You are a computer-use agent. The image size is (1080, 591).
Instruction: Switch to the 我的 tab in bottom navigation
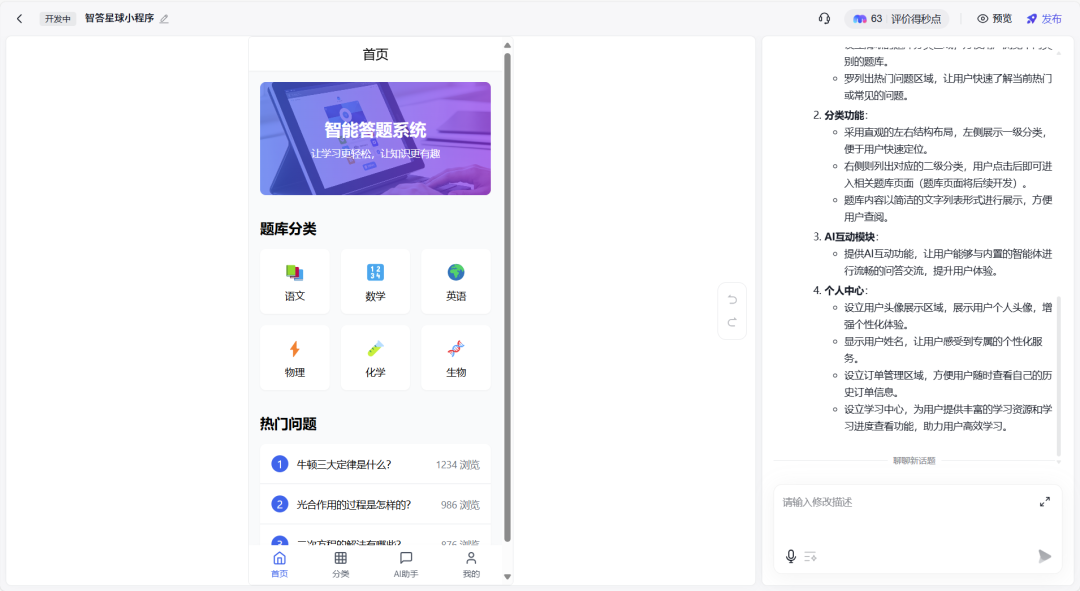(x=470, y=562)
